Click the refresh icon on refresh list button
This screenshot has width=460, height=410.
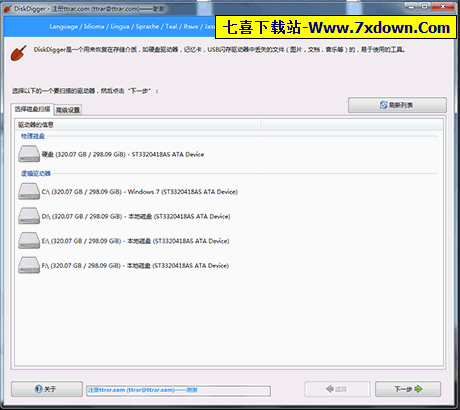[384, 105]
